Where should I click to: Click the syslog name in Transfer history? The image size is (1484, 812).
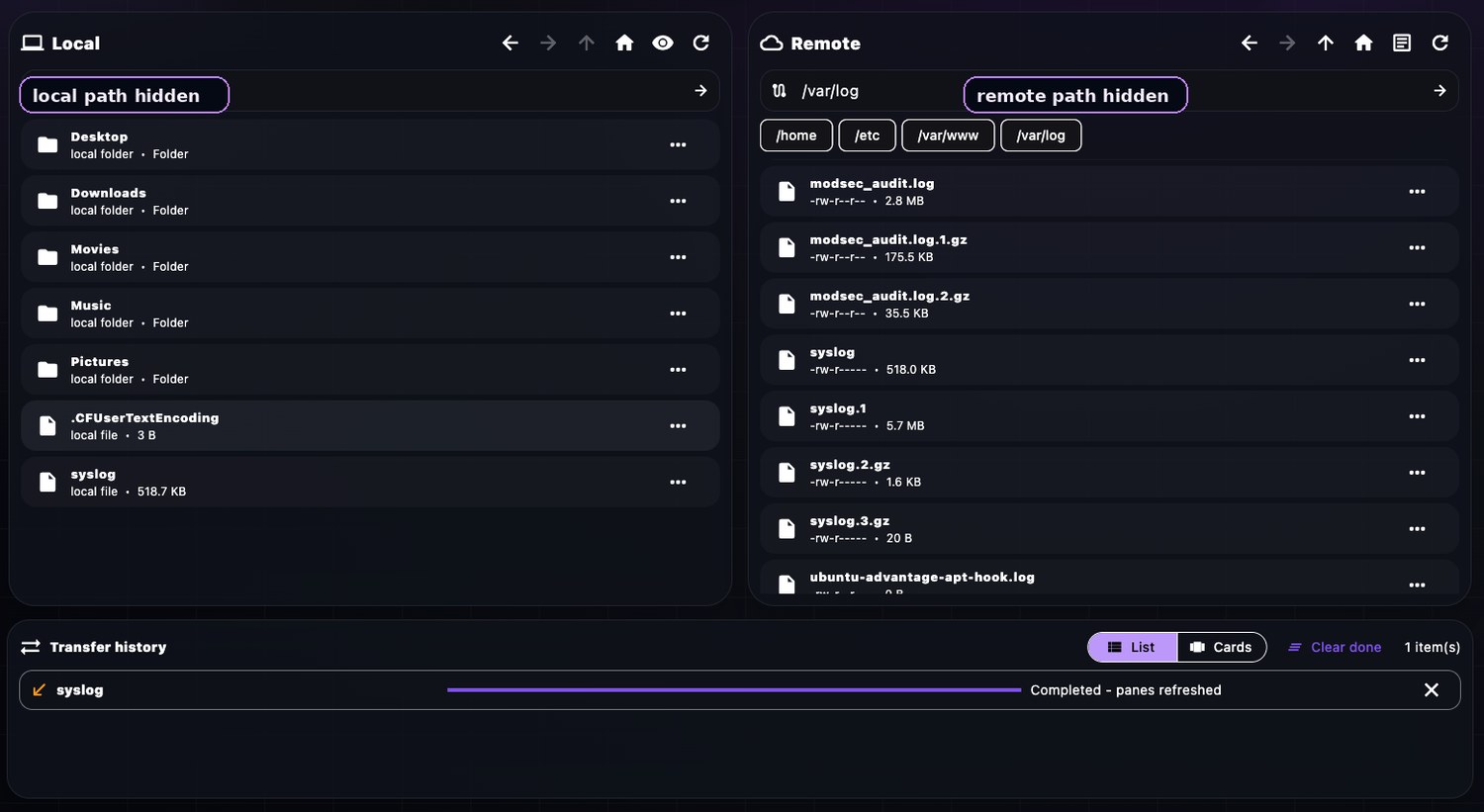[x=79, y=690]
